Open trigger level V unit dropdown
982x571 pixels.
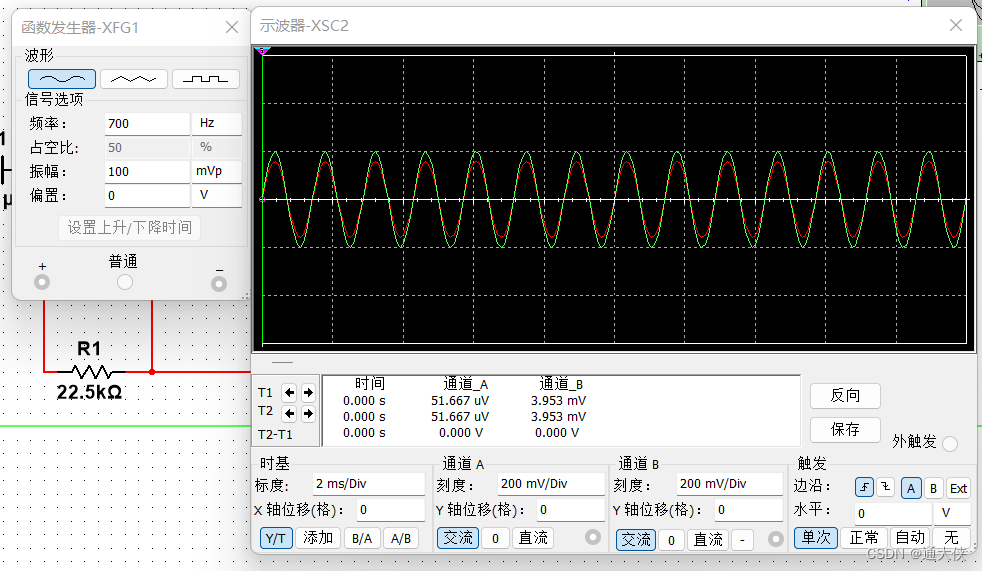pyautogui.click(x=953, y=513)
